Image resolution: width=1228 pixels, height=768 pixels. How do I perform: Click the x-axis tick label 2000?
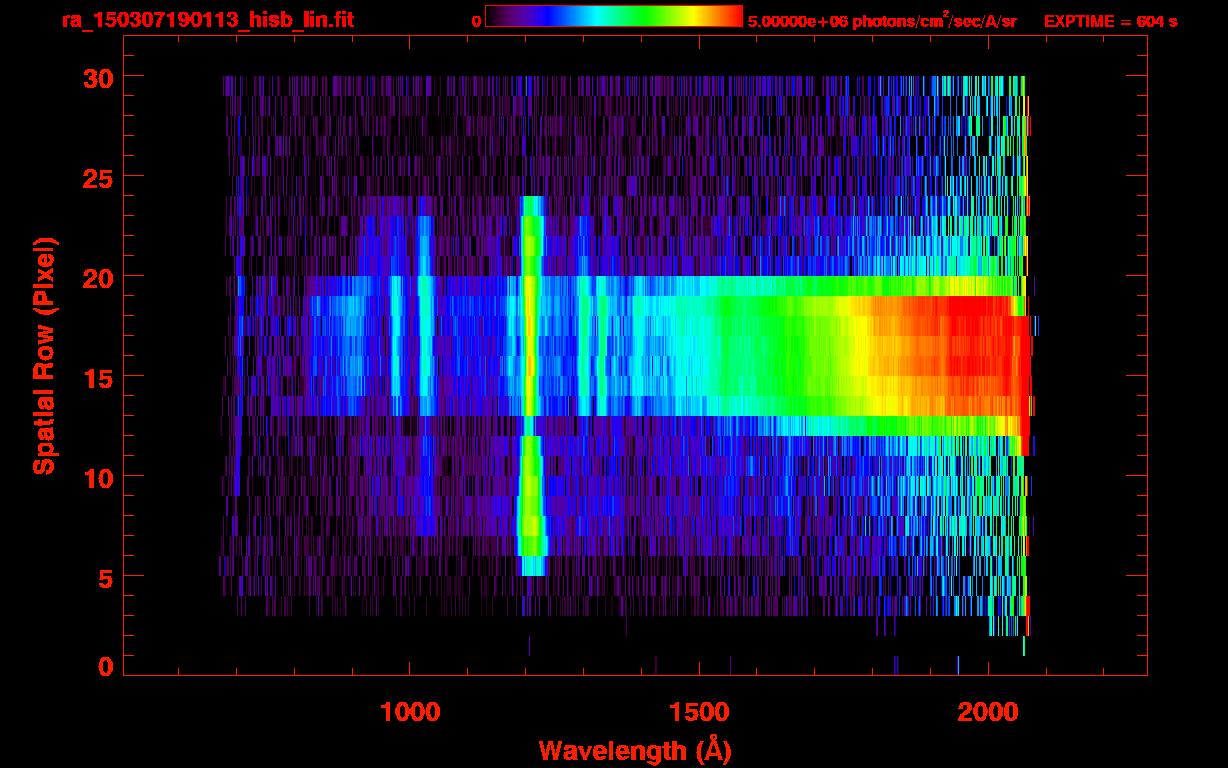988,713
